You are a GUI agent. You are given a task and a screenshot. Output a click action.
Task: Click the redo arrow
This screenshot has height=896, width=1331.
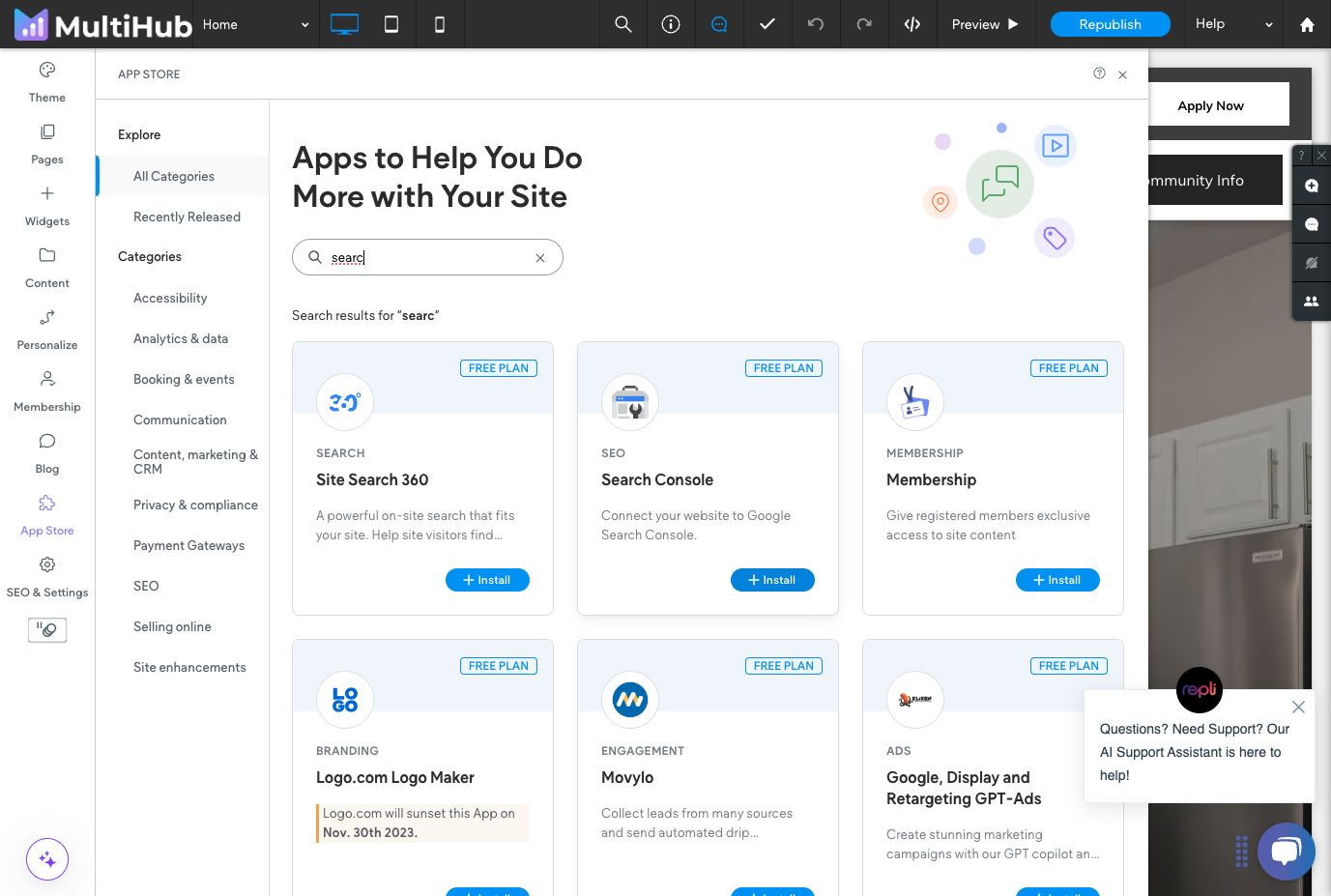(864, 24)
